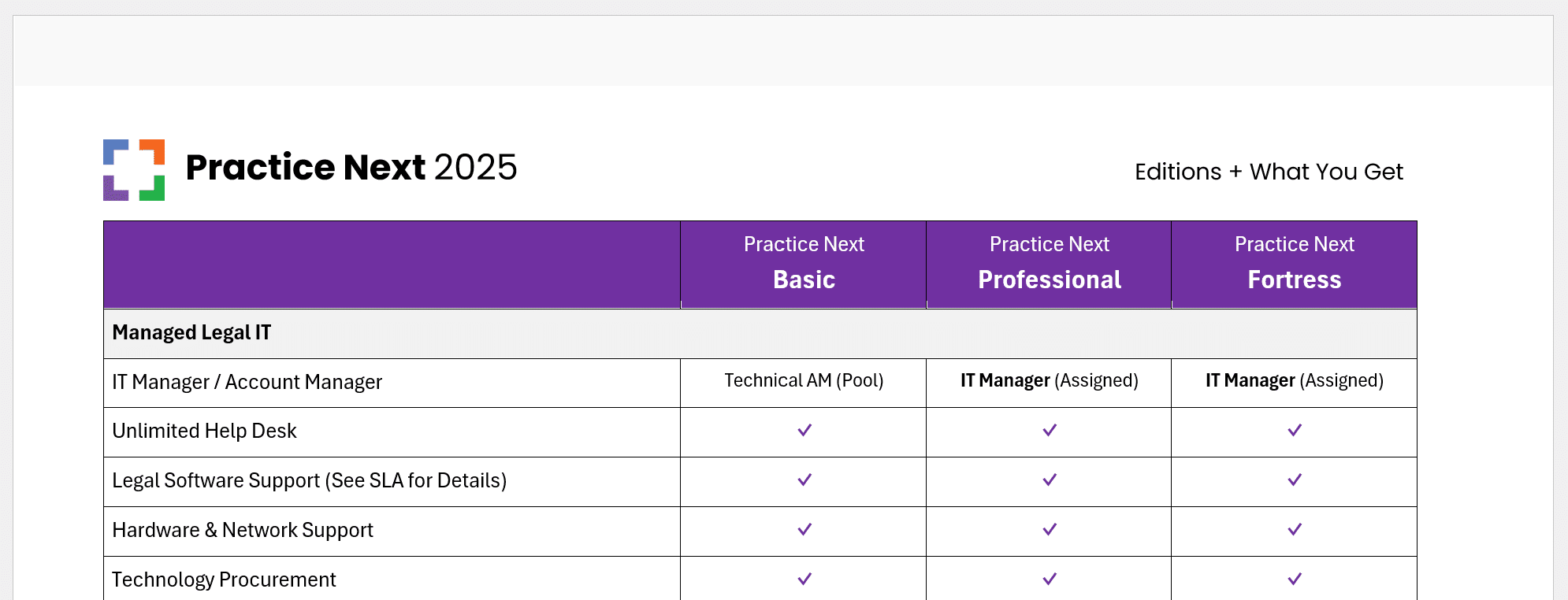Click the Professional checkmark for Legal Software Support

(1049, 480)
